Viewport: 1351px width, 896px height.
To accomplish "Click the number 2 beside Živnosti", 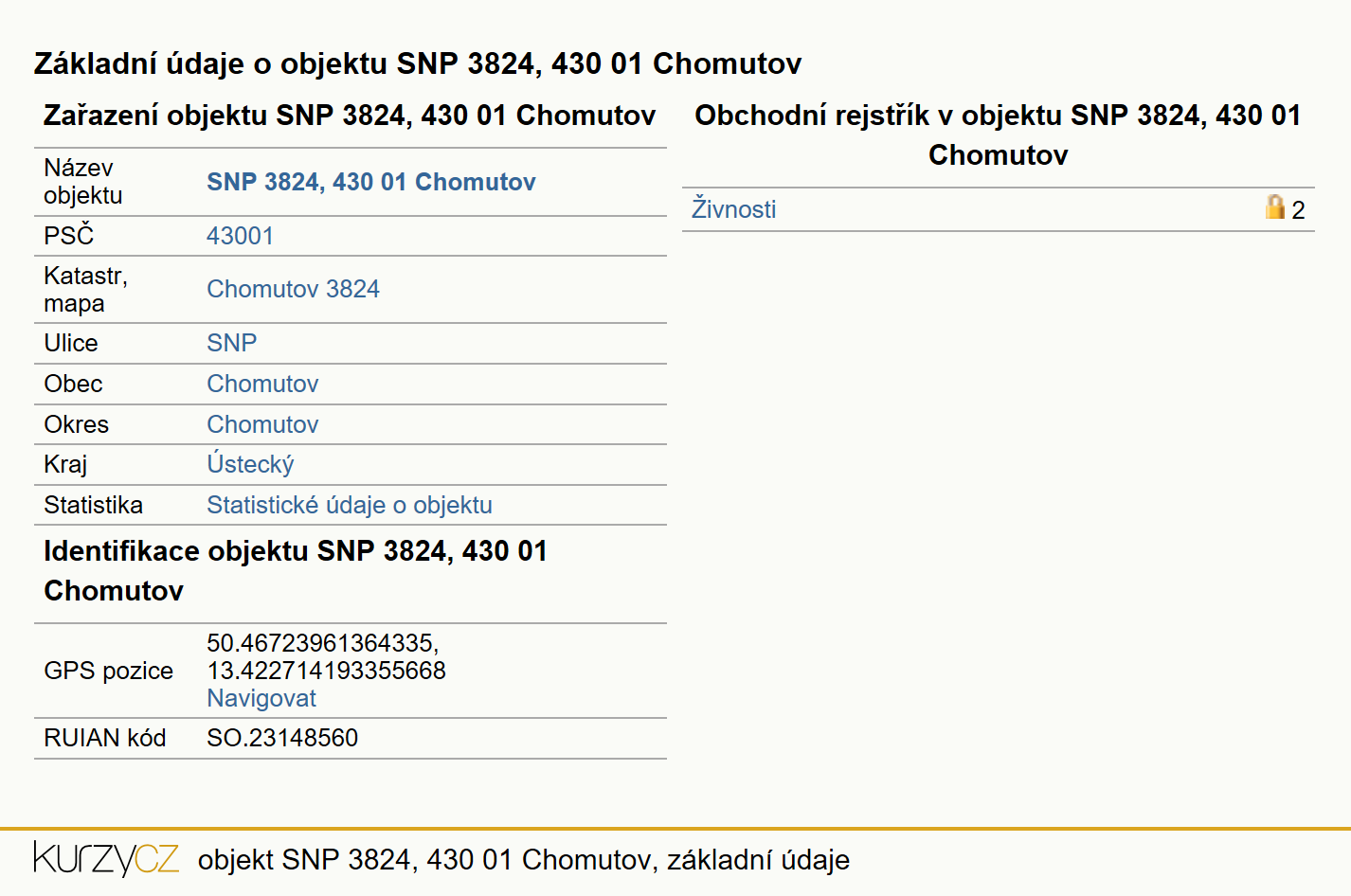I will coord(1298,210).
